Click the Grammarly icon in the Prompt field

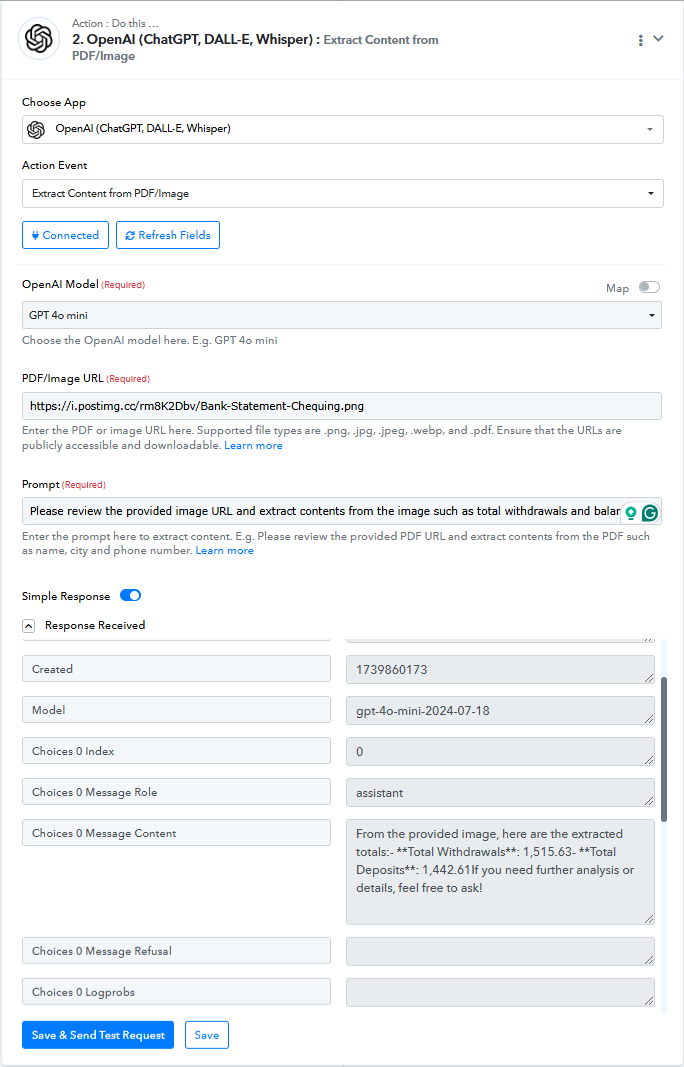point(650,513)
